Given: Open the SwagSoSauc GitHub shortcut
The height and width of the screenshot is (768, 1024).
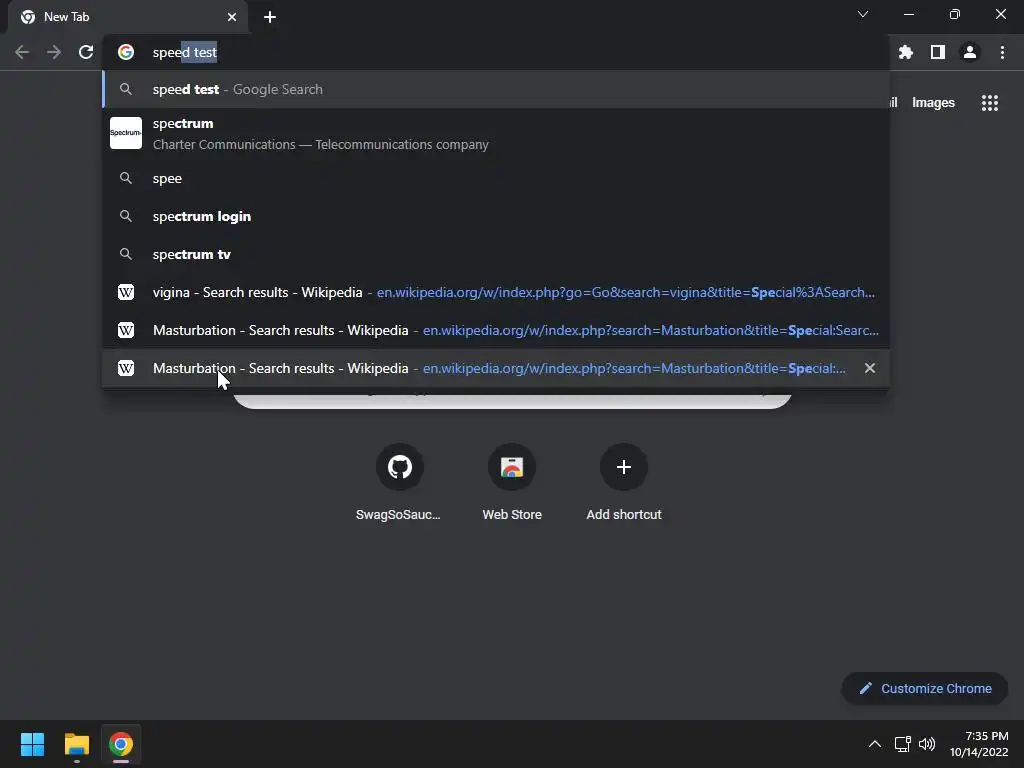Looking at the screenshot, I should (x=400, y=482).
